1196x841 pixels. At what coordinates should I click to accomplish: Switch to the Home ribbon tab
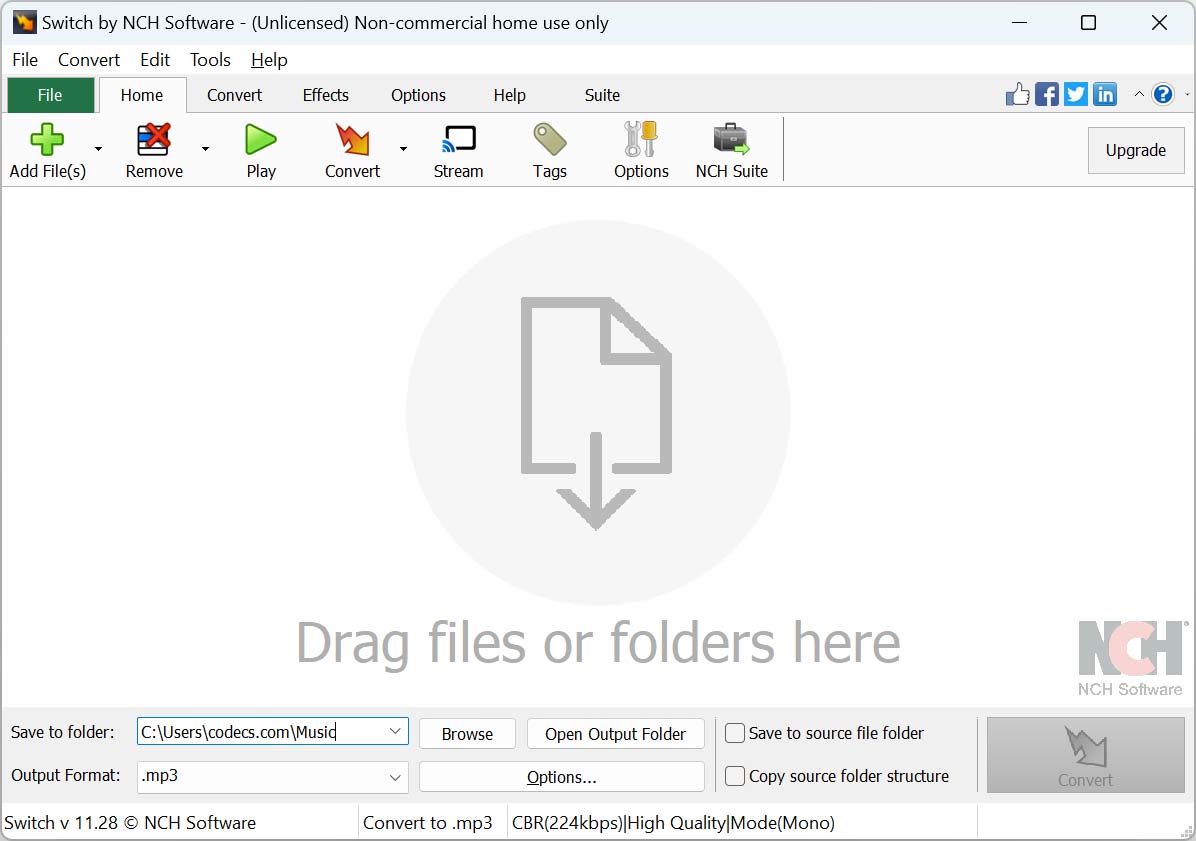click(x=142, y=95)
